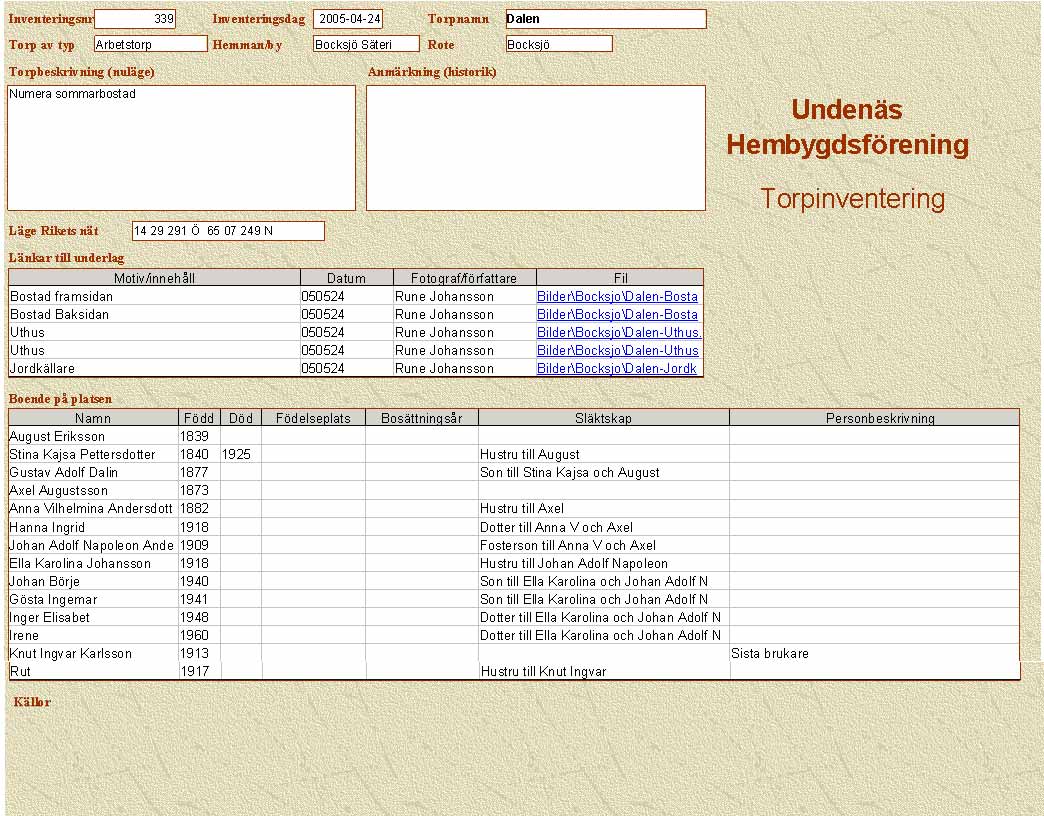Viewport: 1044px width, 816px height.
Task: Click inside the Torpbeskrivning text box
Action: pos(181,148)
